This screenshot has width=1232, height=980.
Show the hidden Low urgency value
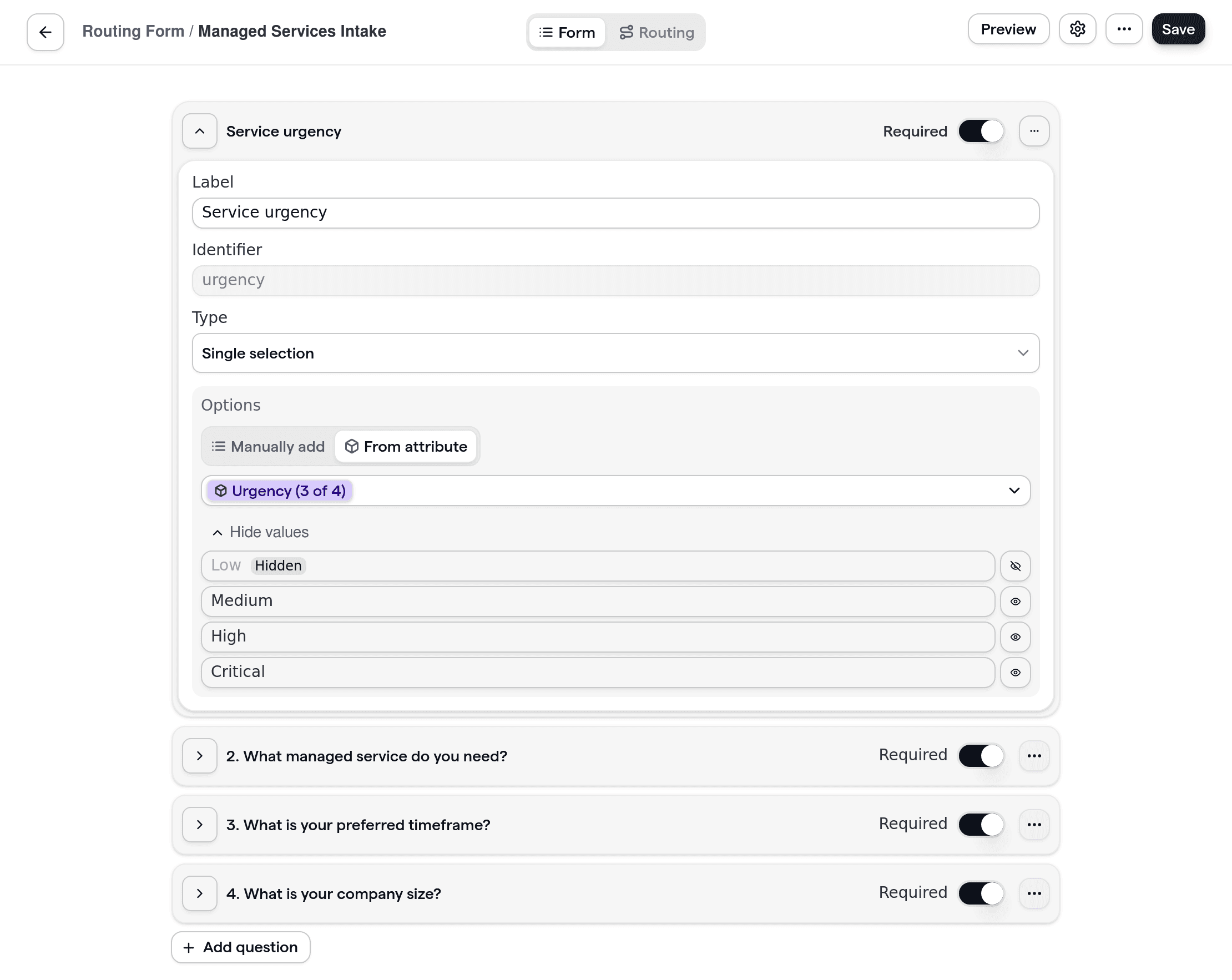click(1016, 565)
